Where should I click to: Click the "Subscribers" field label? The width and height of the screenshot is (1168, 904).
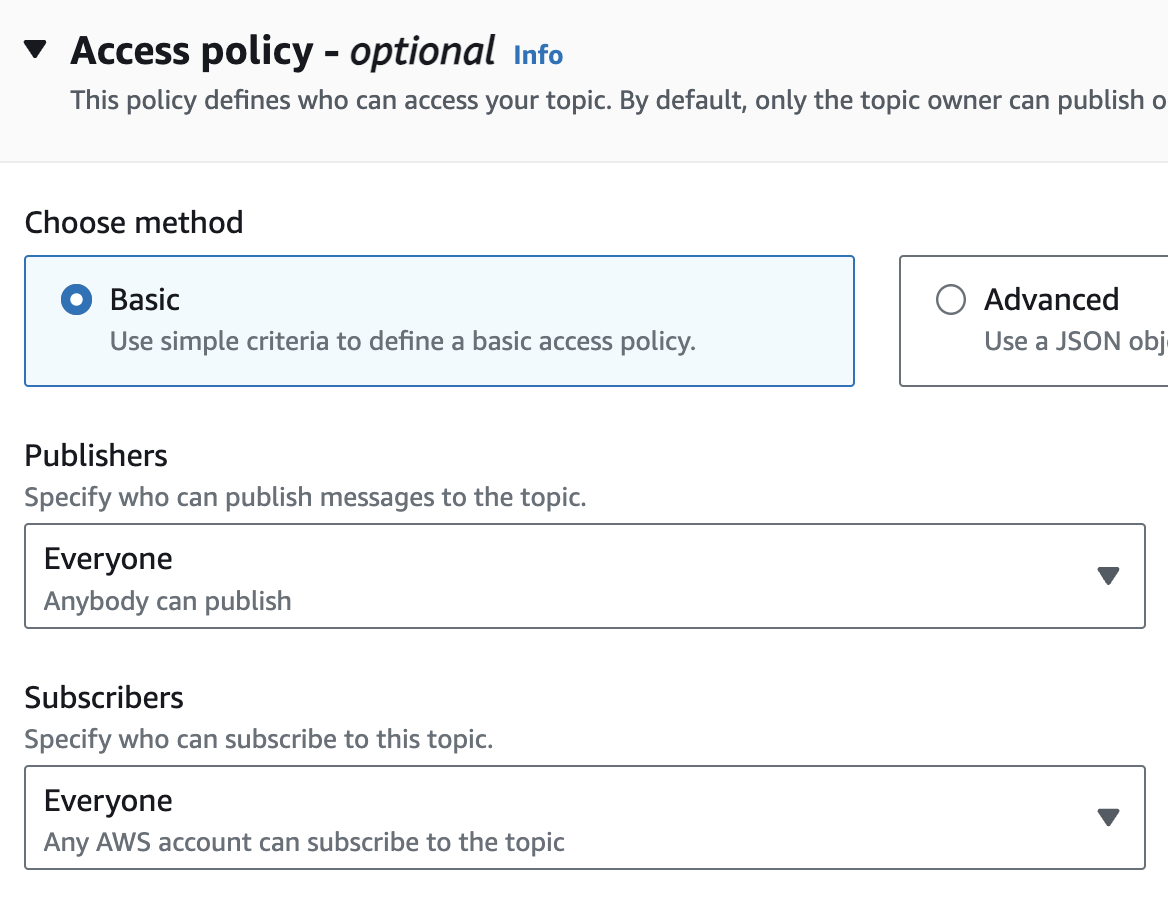[x=104, y=697]
